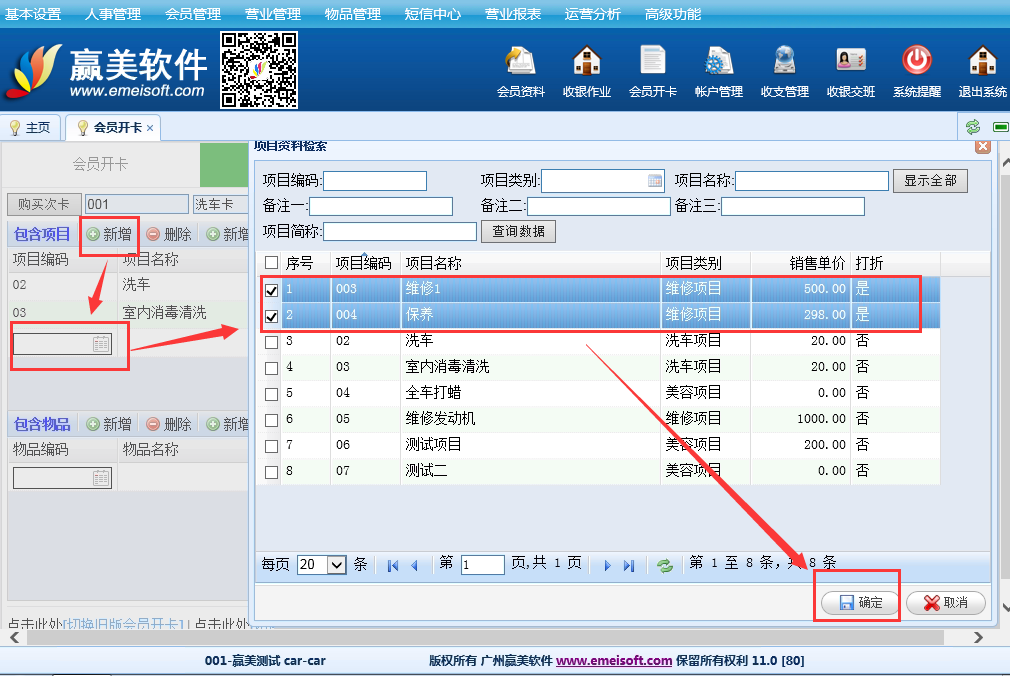Click the 项目名称 search input field
The height and width of the screenshot is (676, 1010).
point(811,181)
